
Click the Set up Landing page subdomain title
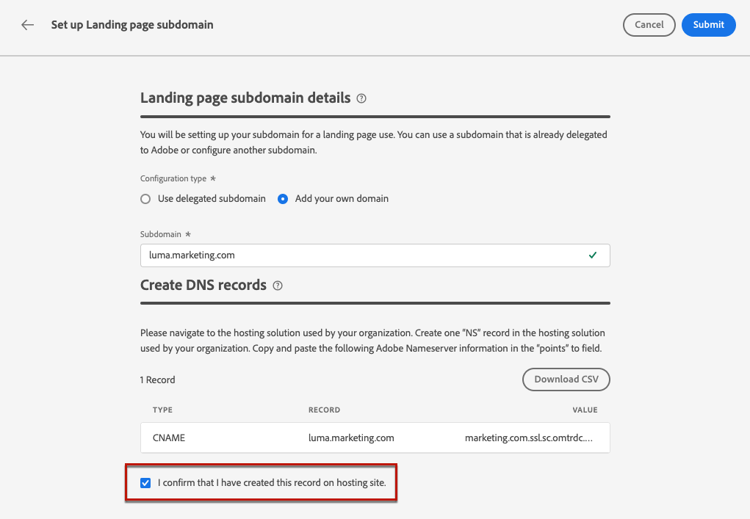coord(132,25)
